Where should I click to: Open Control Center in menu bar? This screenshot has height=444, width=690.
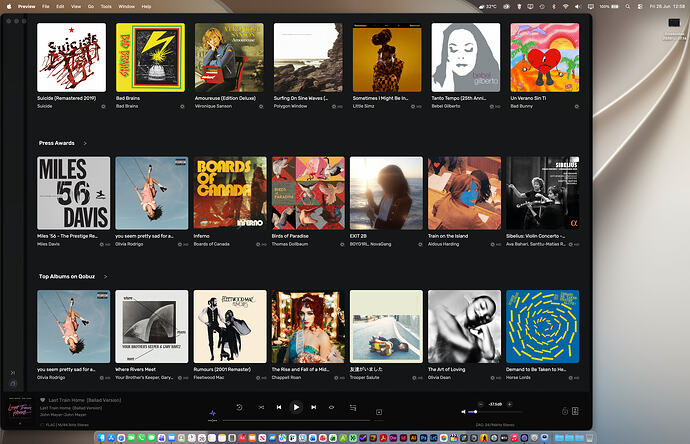coord(640,7)
